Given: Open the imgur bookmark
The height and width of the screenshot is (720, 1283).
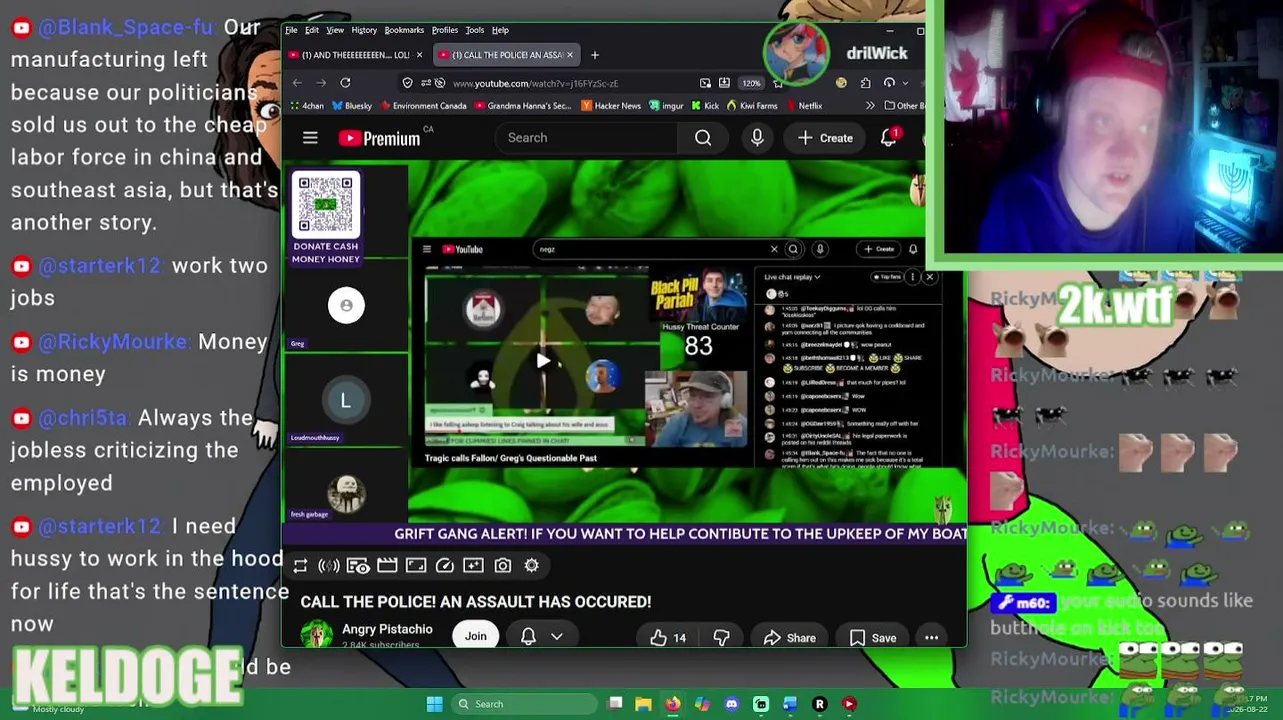Looking at the screenshot, I should (x=668, y=106).
